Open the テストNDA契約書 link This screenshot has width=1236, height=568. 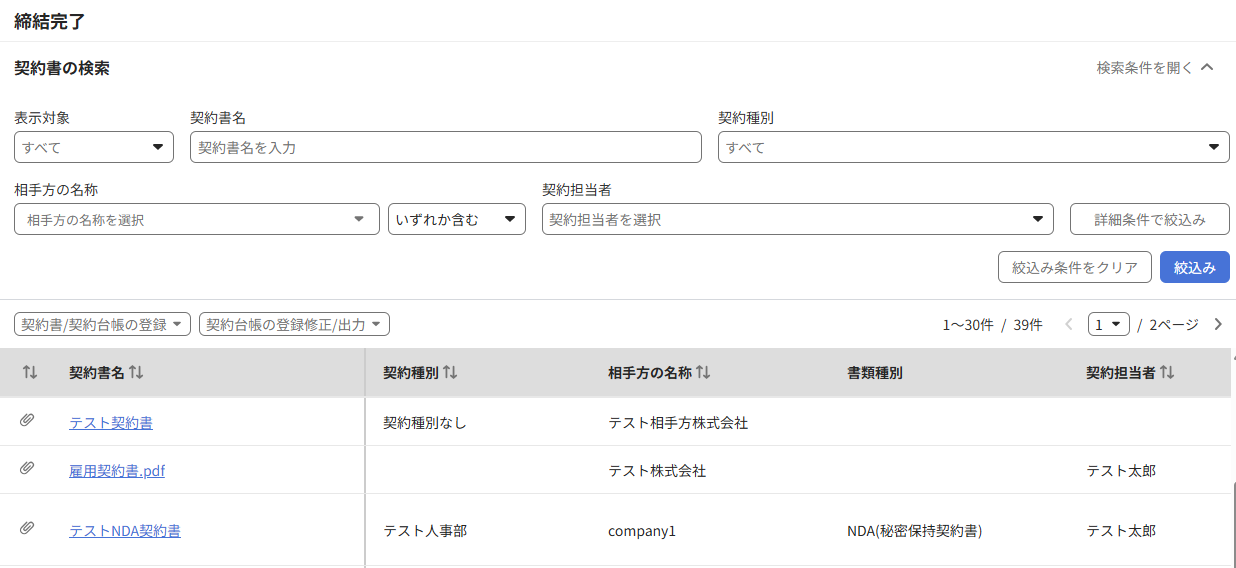(125, 531)
